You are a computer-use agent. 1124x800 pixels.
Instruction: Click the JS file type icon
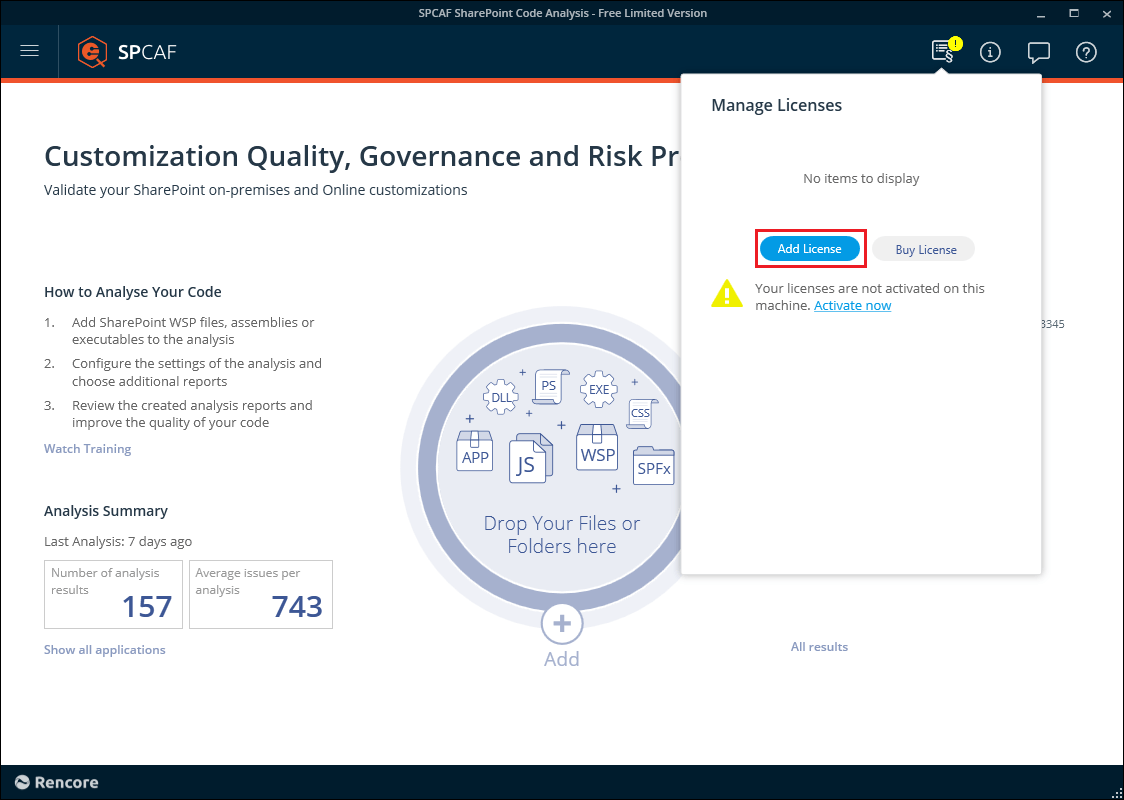click(x=529, y=460)
